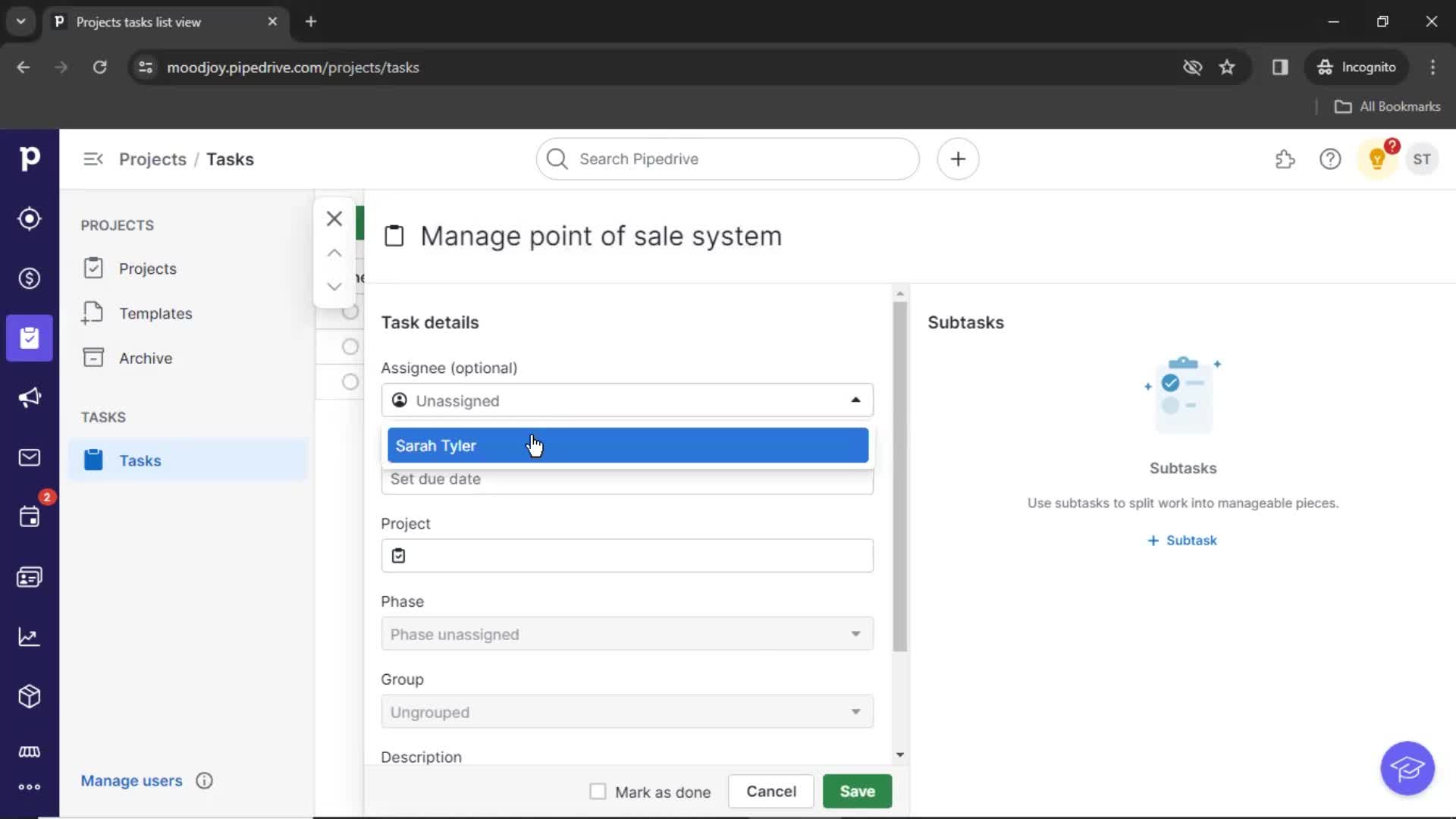Click the Pipedrive logo icon
This screenshot has width=1456, height=819.
[30, 159]
